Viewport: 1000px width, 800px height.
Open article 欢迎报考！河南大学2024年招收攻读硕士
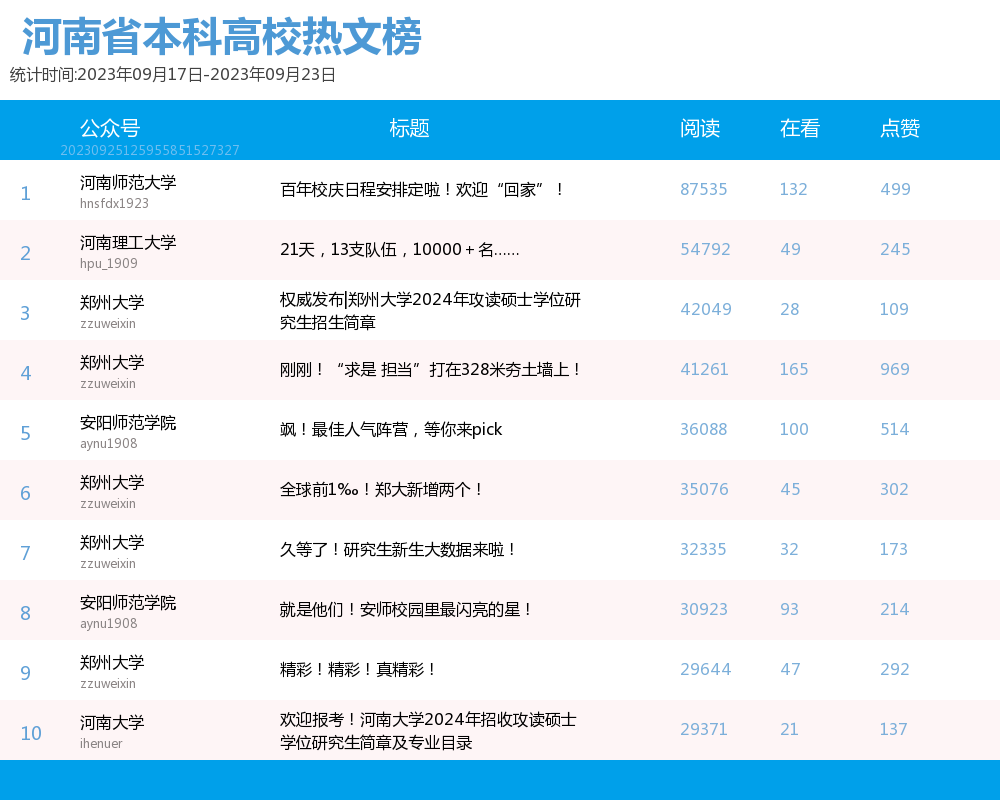click(x=428, y=730)
